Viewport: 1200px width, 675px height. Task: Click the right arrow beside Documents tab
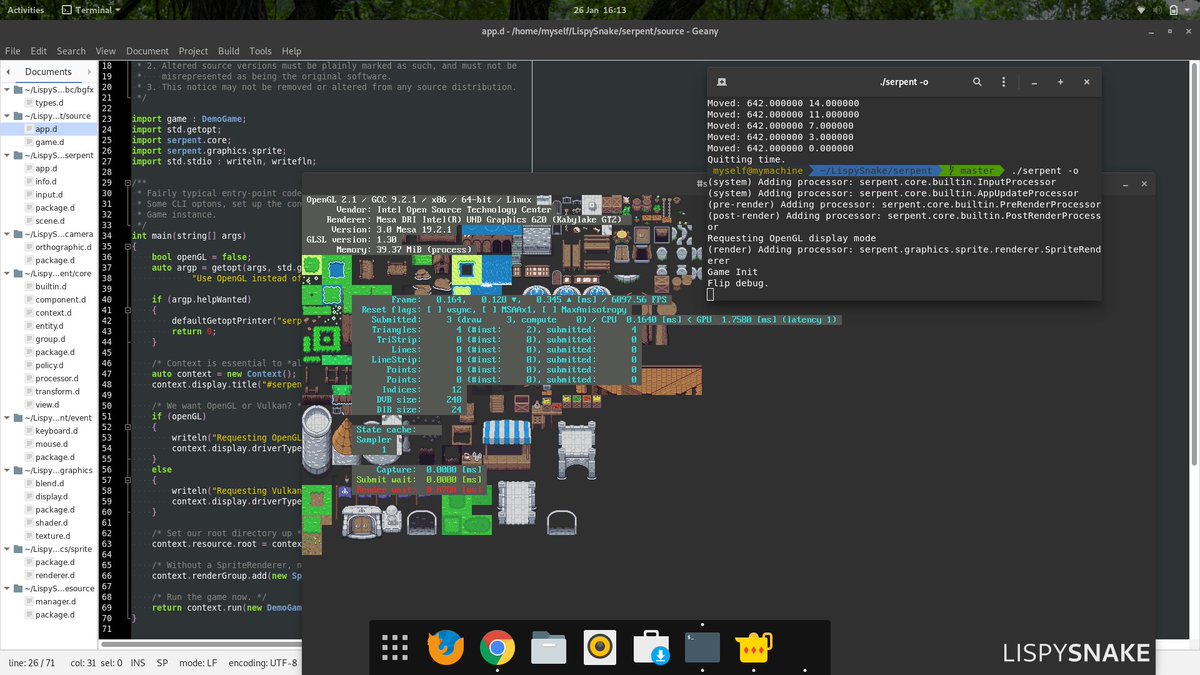click(x=90, y=72)
